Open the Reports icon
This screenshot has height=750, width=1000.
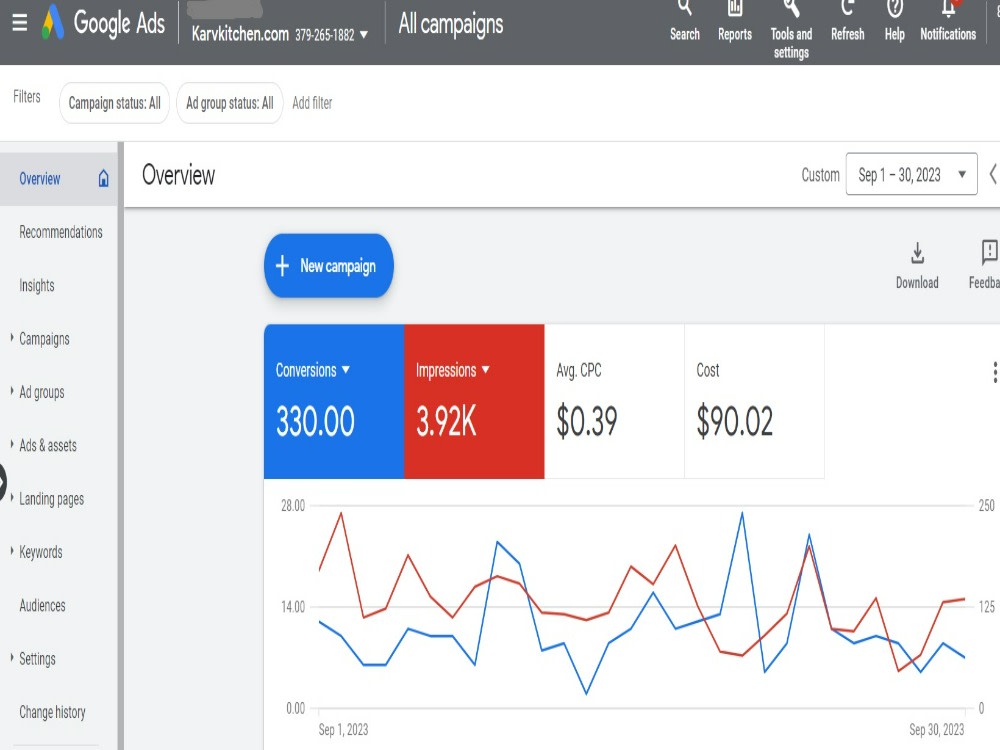735,8
